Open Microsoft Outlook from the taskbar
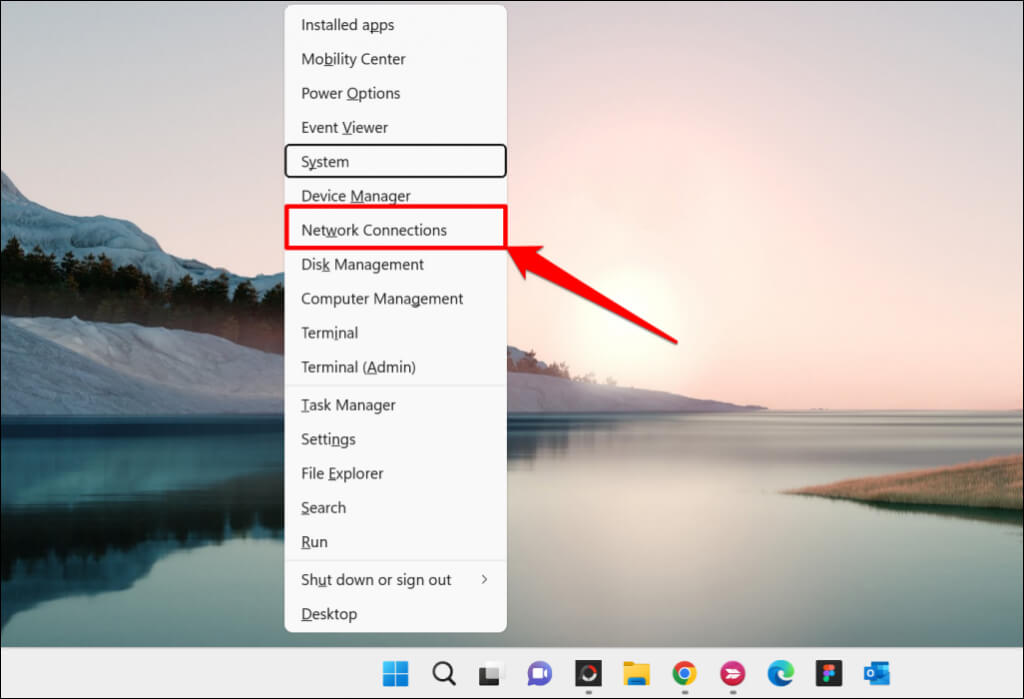The width and height of the screenshot is (1024, 699). [x=876, y=673]
